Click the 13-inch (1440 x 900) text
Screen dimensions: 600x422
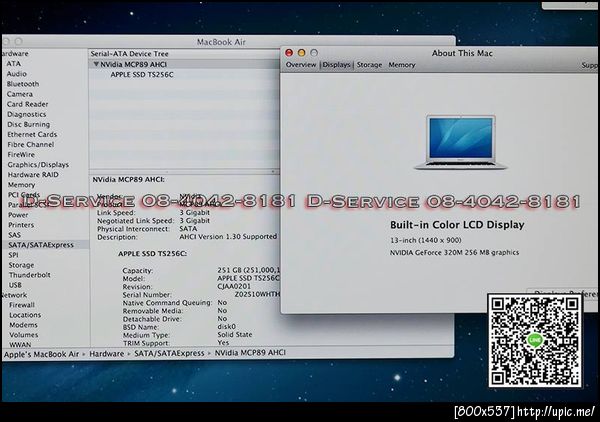pyautogui.click(x=426, y=240)
